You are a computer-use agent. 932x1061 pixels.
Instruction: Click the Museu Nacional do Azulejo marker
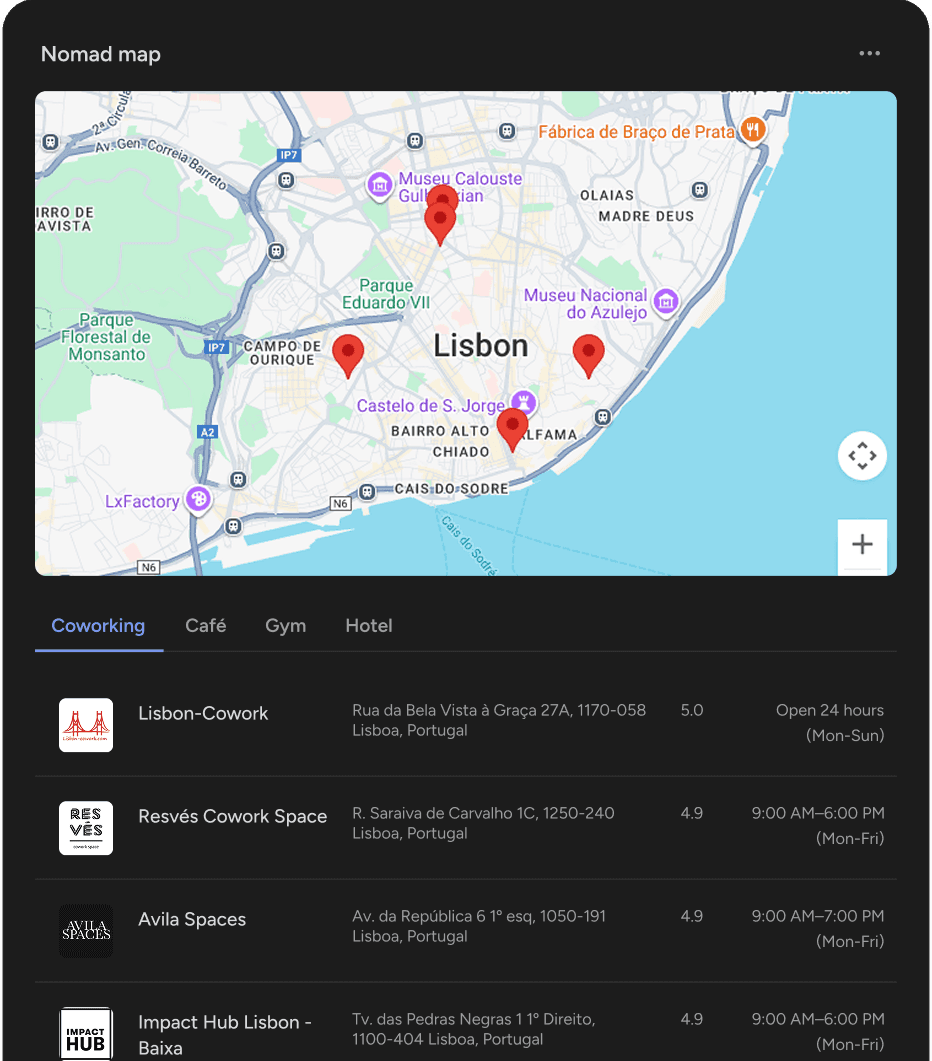click(666, 301)
